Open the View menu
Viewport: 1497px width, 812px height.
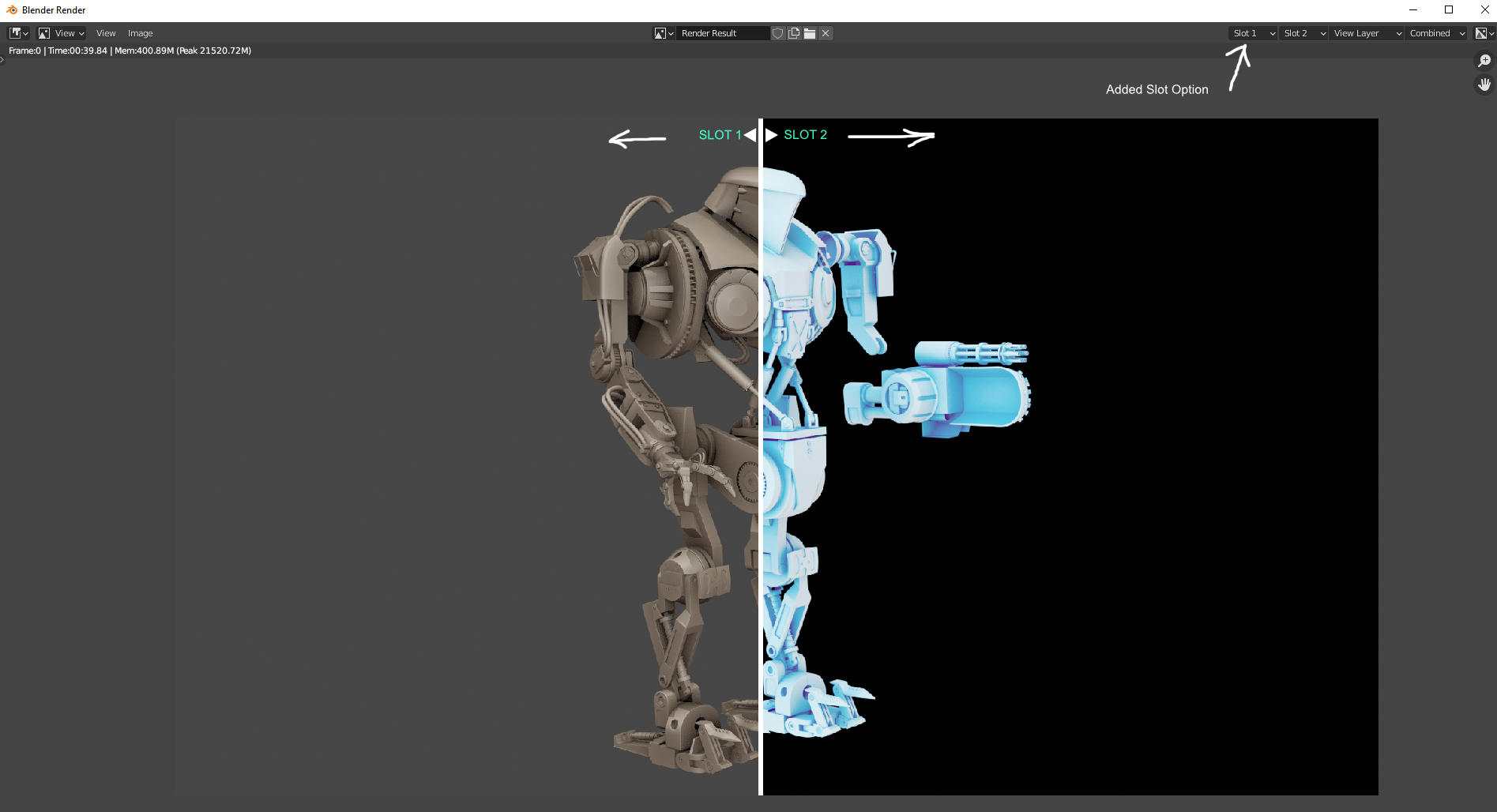[x=106, y=33]
